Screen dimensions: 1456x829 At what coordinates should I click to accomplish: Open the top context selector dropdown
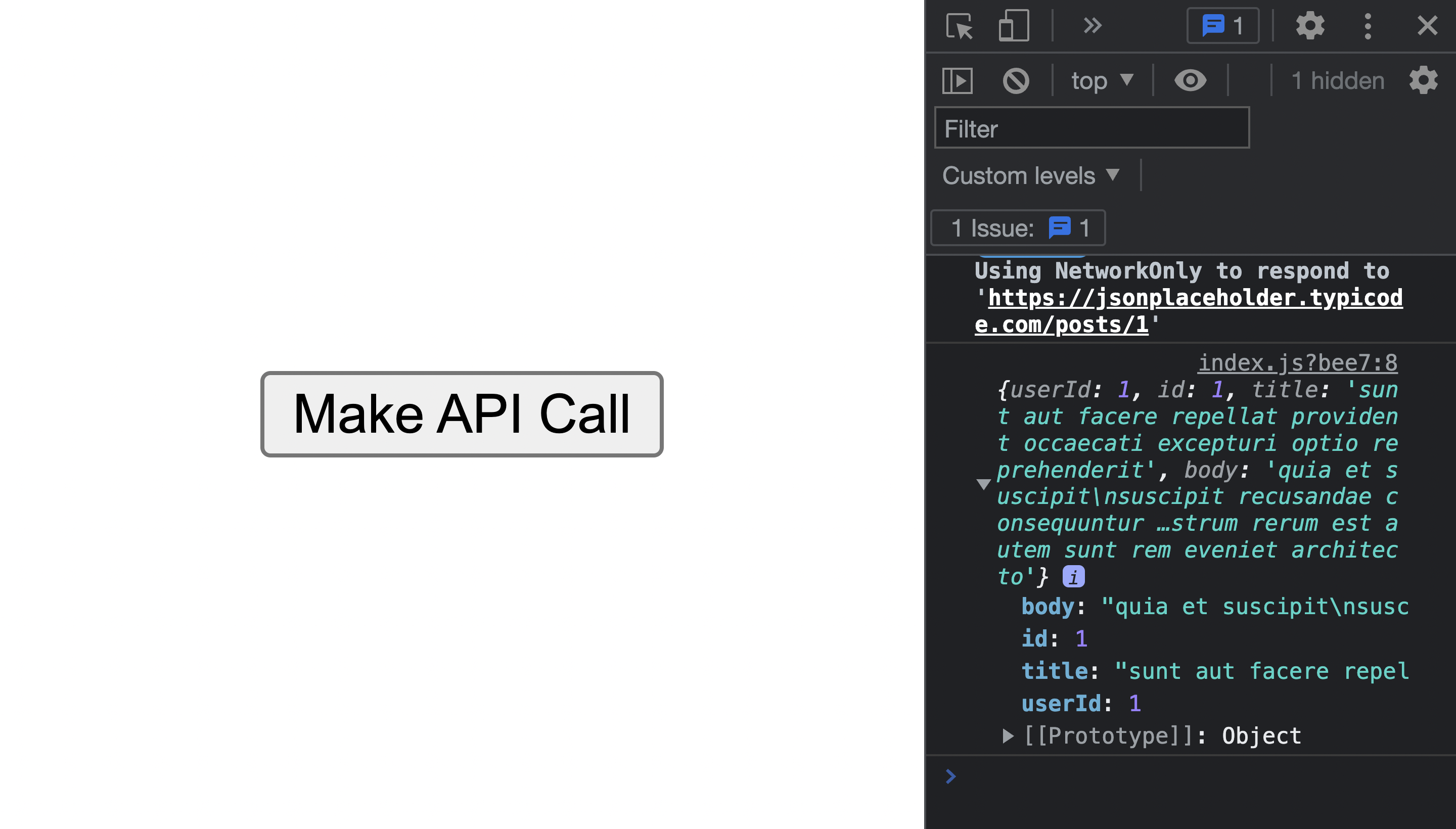pyautogui.click(x=1102, y=80)
